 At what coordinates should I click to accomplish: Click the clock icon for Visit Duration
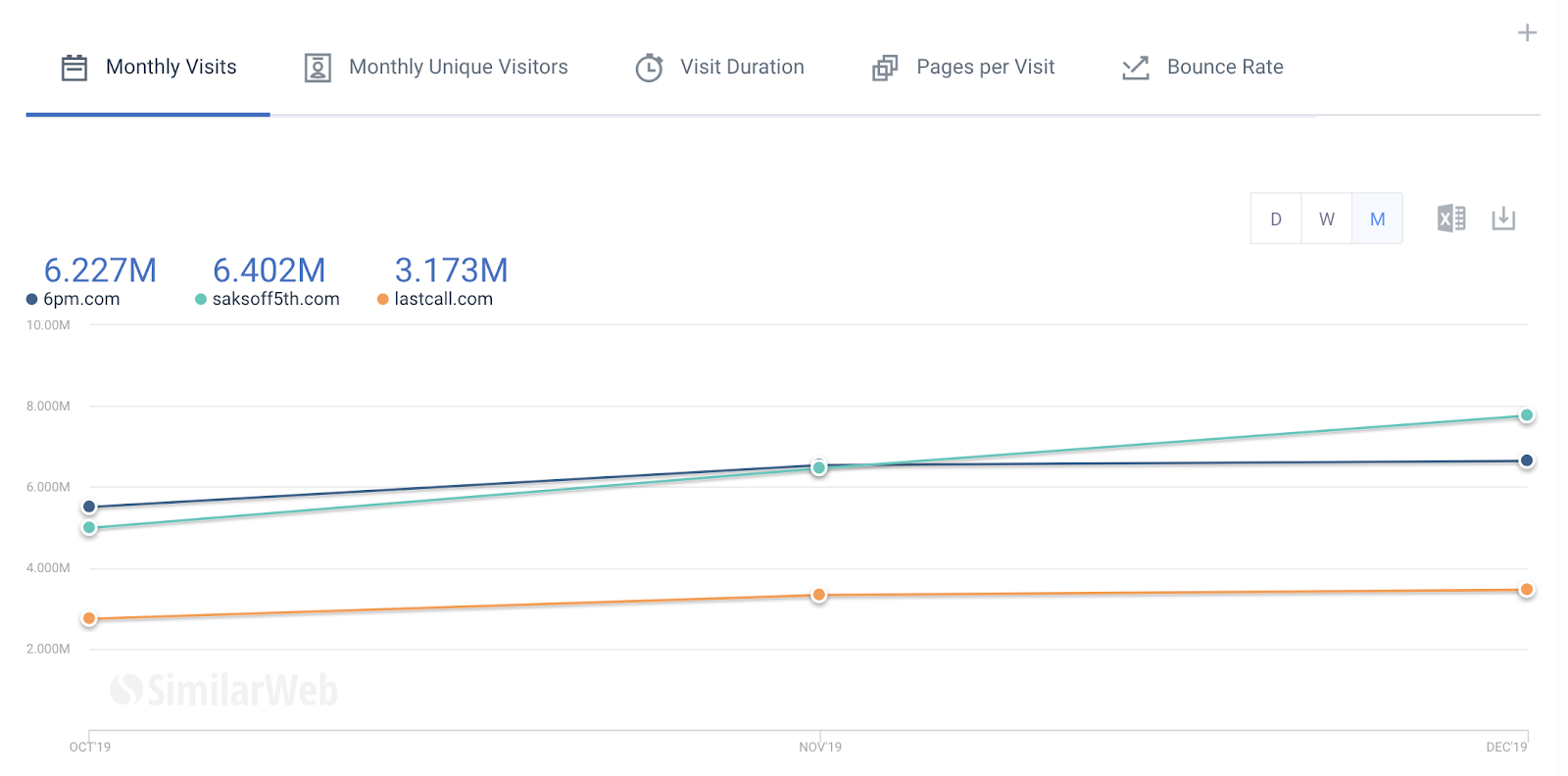point(650,68)
